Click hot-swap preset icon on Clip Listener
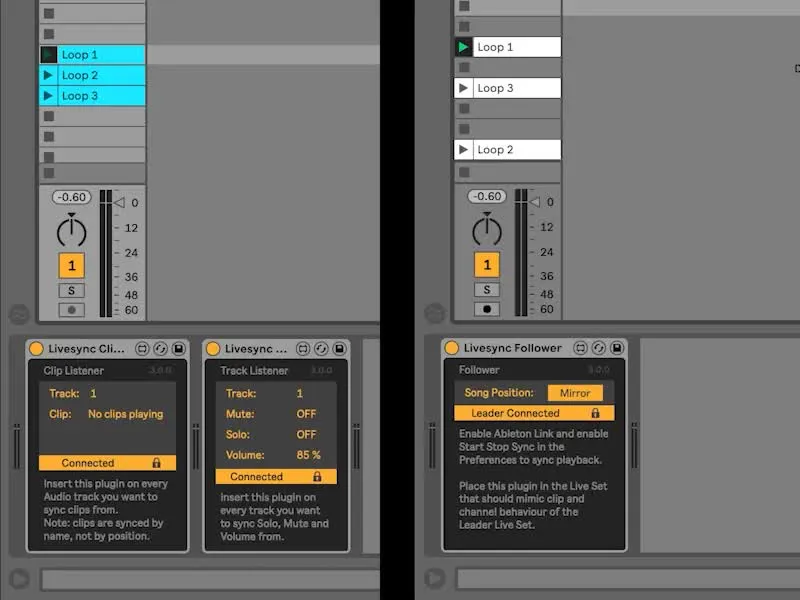This screenshot has height=600, width=800. 159,349
